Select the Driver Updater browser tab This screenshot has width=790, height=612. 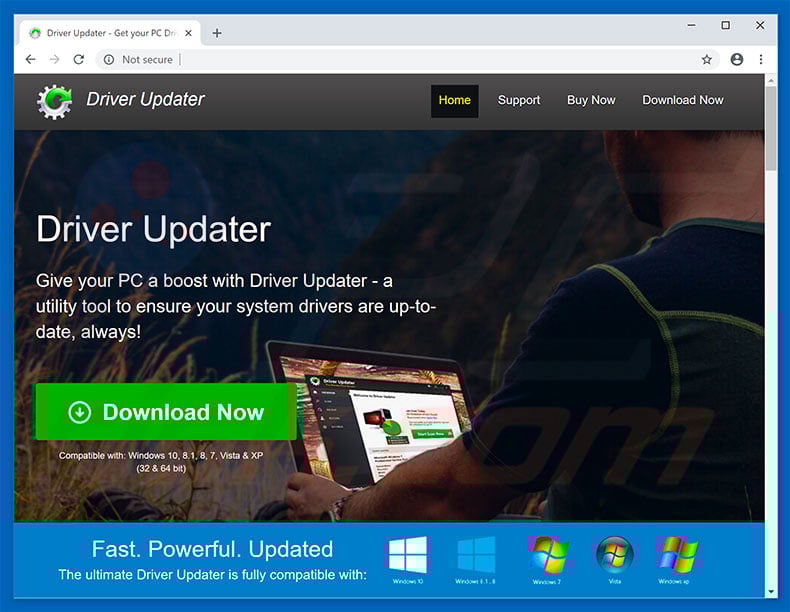110,33
